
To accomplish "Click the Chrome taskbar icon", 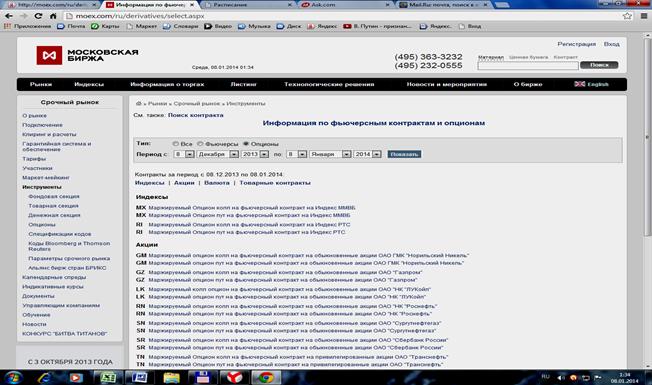I will [x=266, y=378].
